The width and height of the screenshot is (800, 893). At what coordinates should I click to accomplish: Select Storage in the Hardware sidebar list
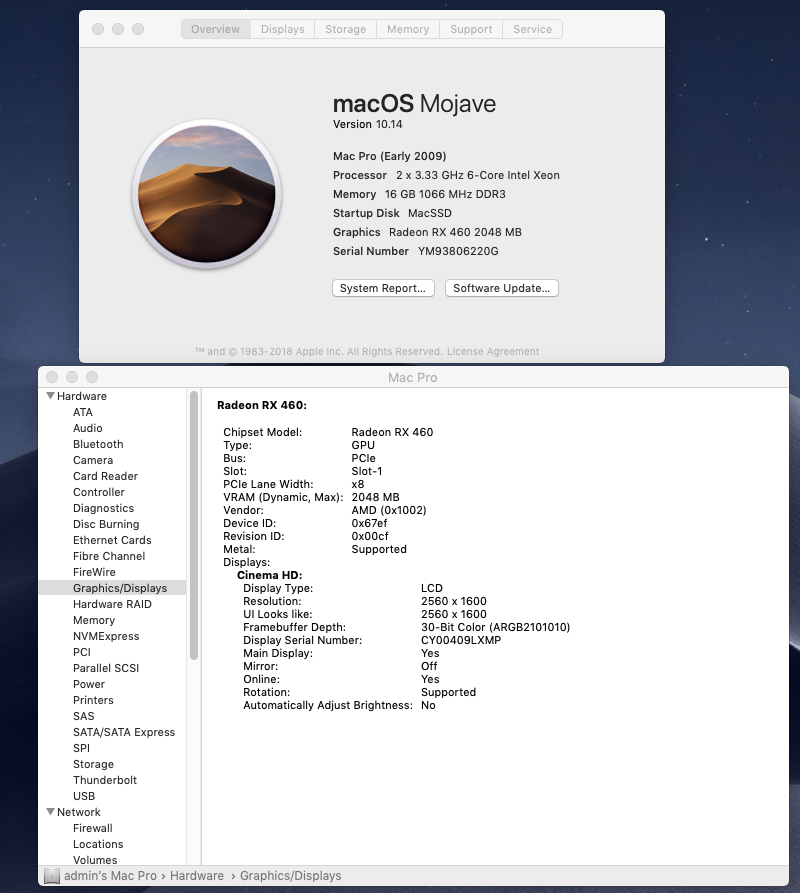pyautogui.click(x=93, y=764)
